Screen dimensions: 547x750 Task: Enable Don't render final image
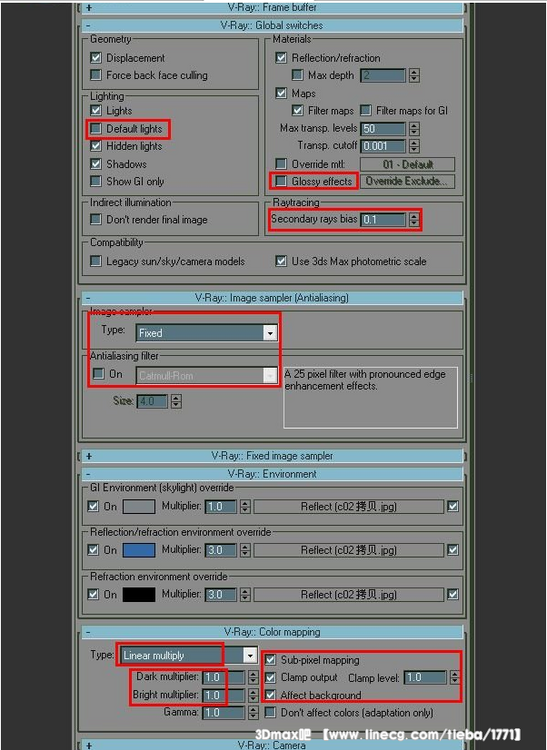coord(96,220)
